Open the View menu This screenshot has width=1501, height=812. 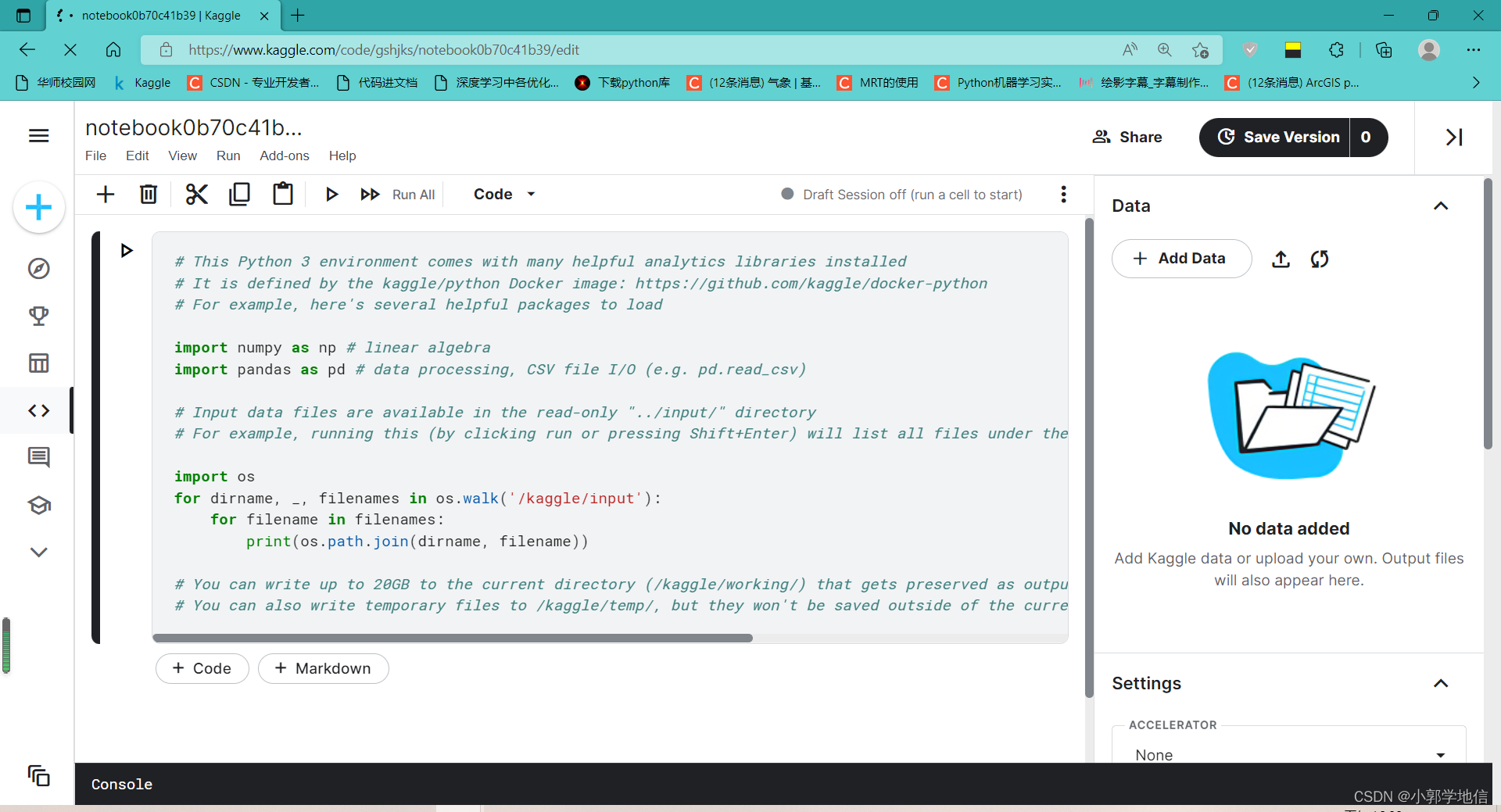[182, 156]
